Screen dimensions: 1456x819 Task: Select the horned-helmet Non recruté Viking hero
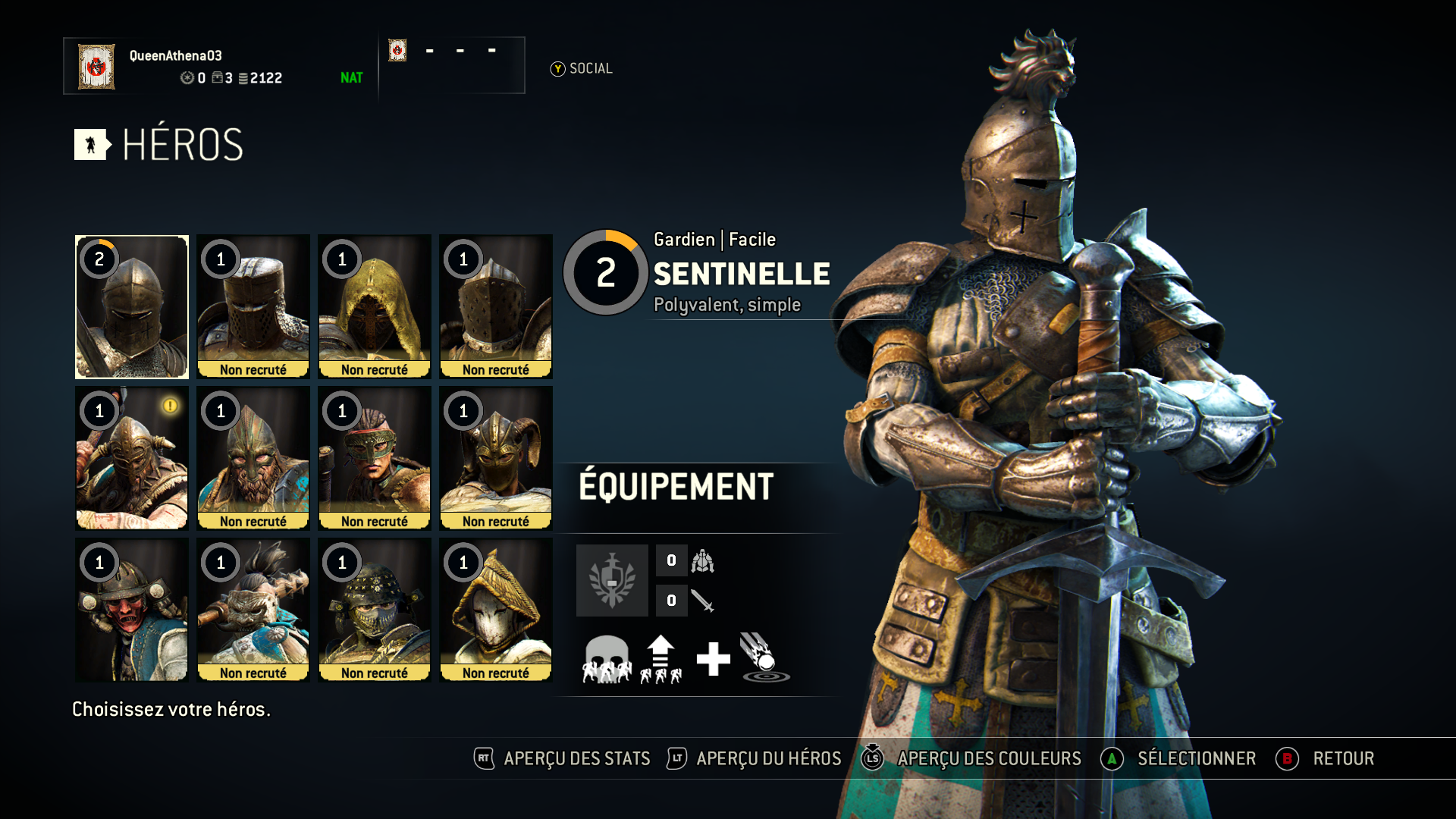point(496,458)
